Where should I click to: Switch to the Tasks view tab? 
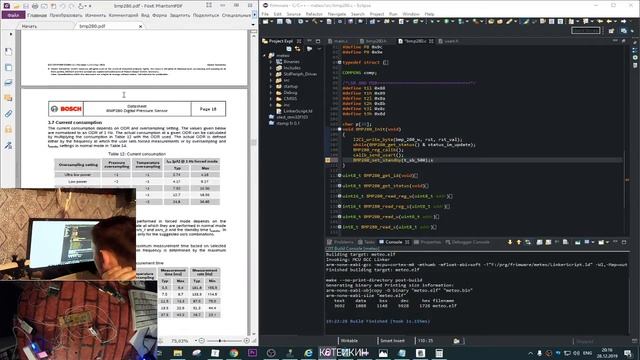367,242
